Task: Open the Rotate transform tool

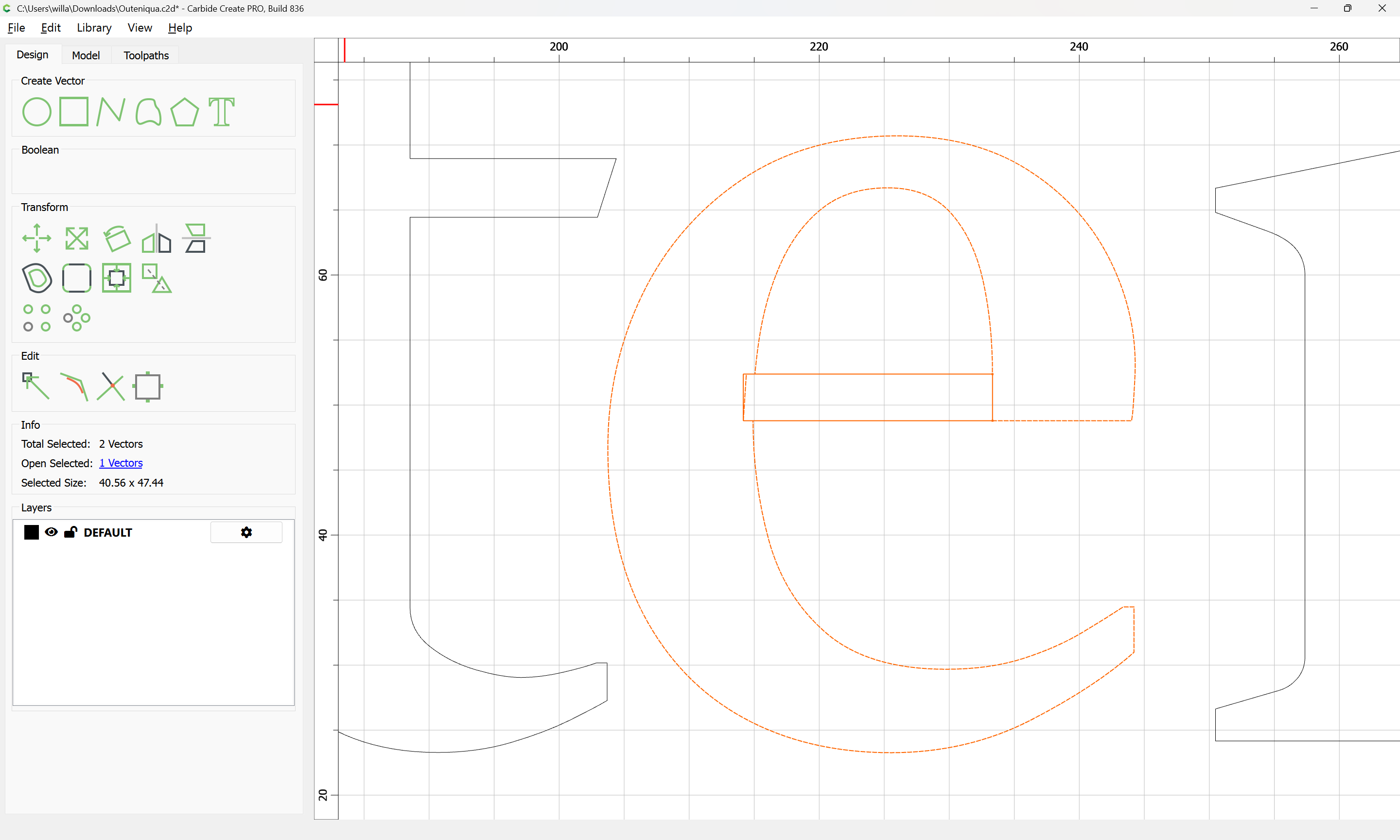Action: pyautogui.click(x=117, y=238)
